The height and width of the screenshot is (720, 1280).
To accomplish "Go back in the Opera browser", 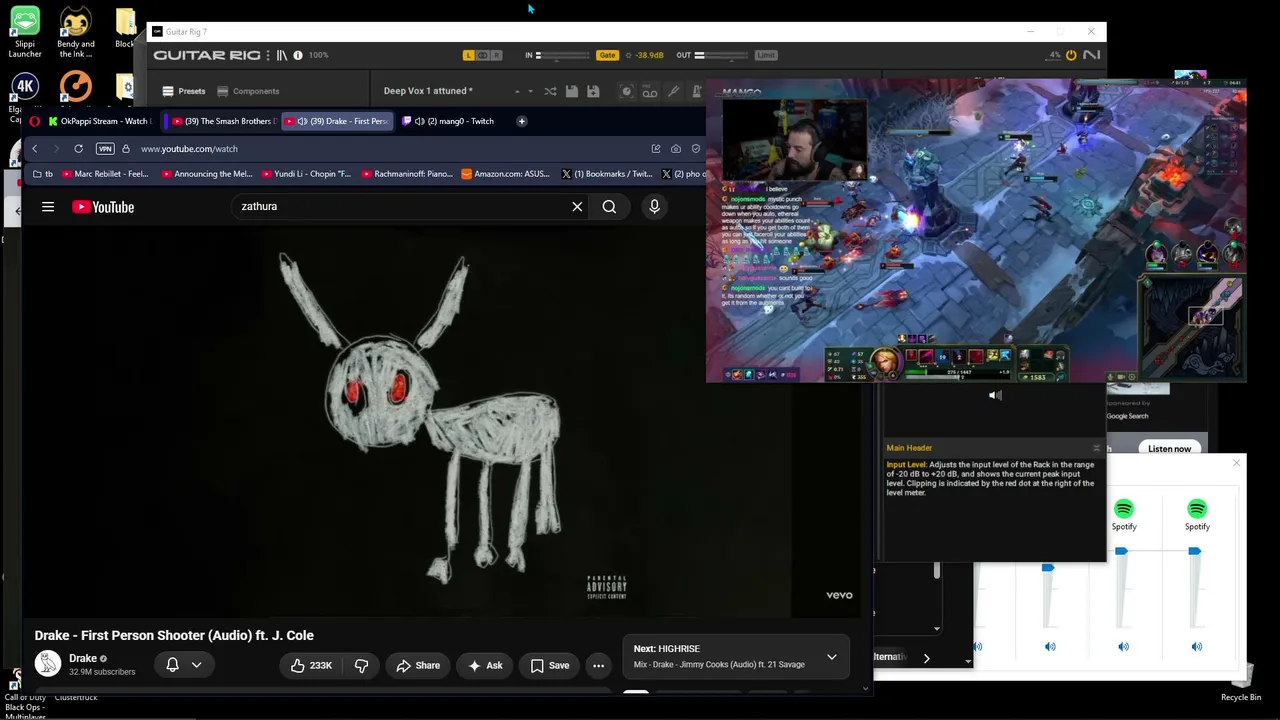I will click(34, 149).
